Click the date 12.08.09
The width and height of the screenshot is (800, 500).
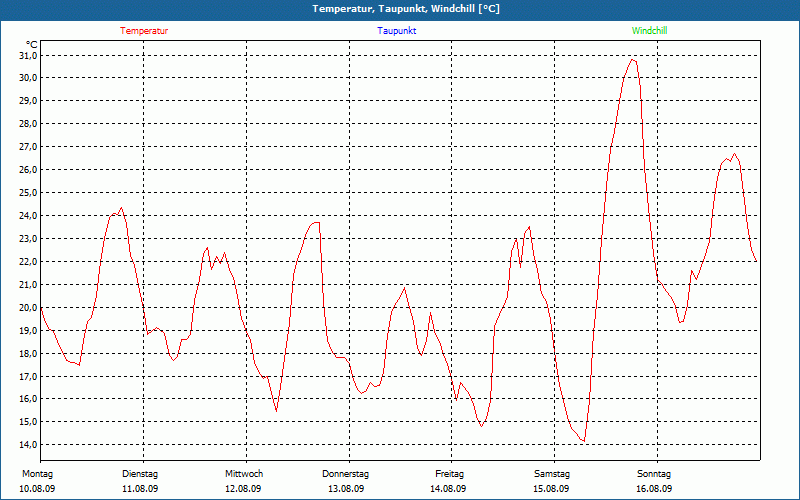(243, 489)
